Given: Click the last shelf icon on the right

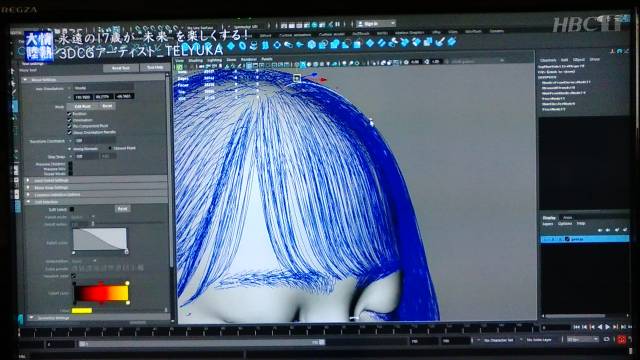Looking at the screenshot, I should [452, 41].
